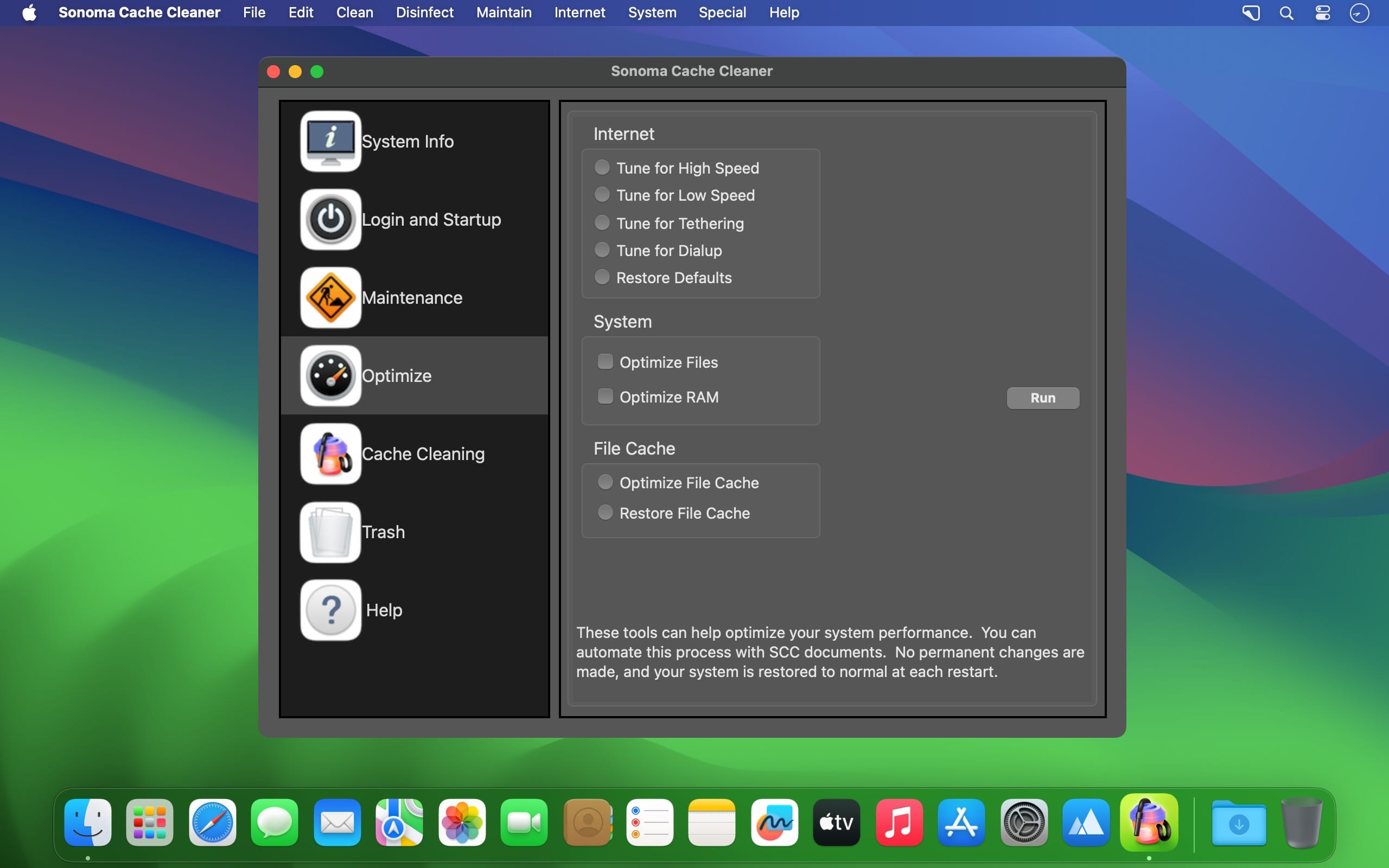Open the Apple menu
The image size is (1389, 868).
click(29, 12)
